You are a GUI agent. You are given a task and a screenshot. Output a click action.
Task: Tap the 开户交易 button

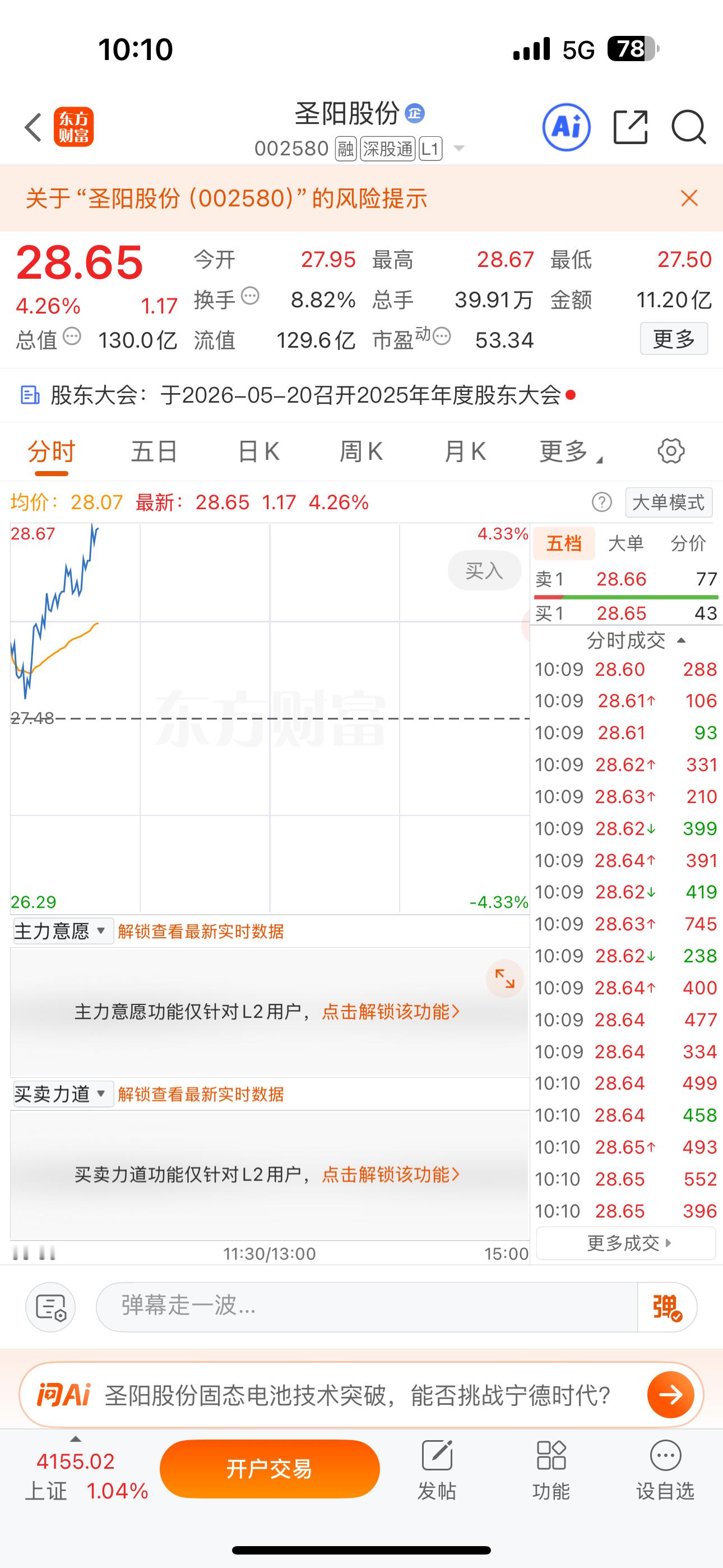(270, 1469)
